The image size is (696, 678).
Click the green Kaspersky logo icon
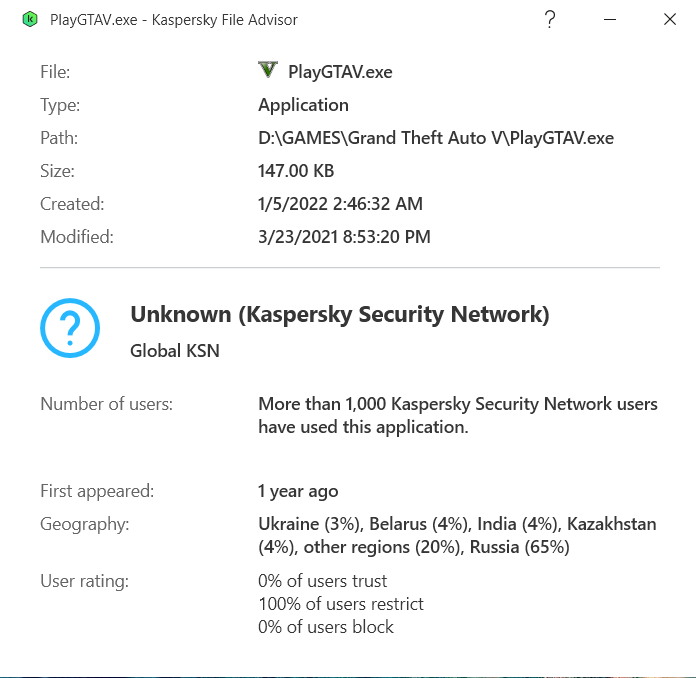tap(30, 20)
